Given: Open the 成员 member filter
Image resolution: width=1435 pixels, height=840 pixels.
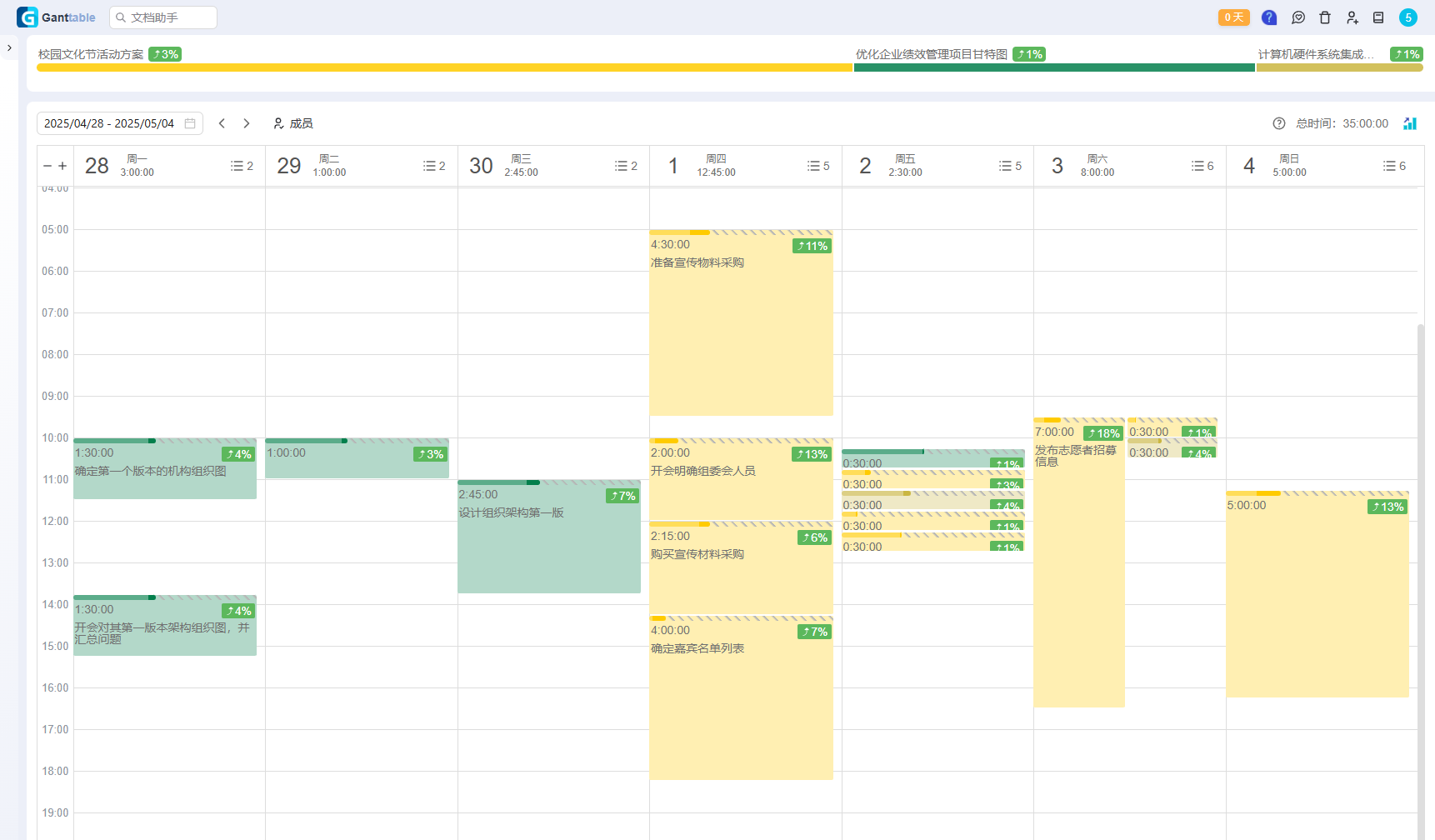Looking at the screenshot, I should pos(293,123).
